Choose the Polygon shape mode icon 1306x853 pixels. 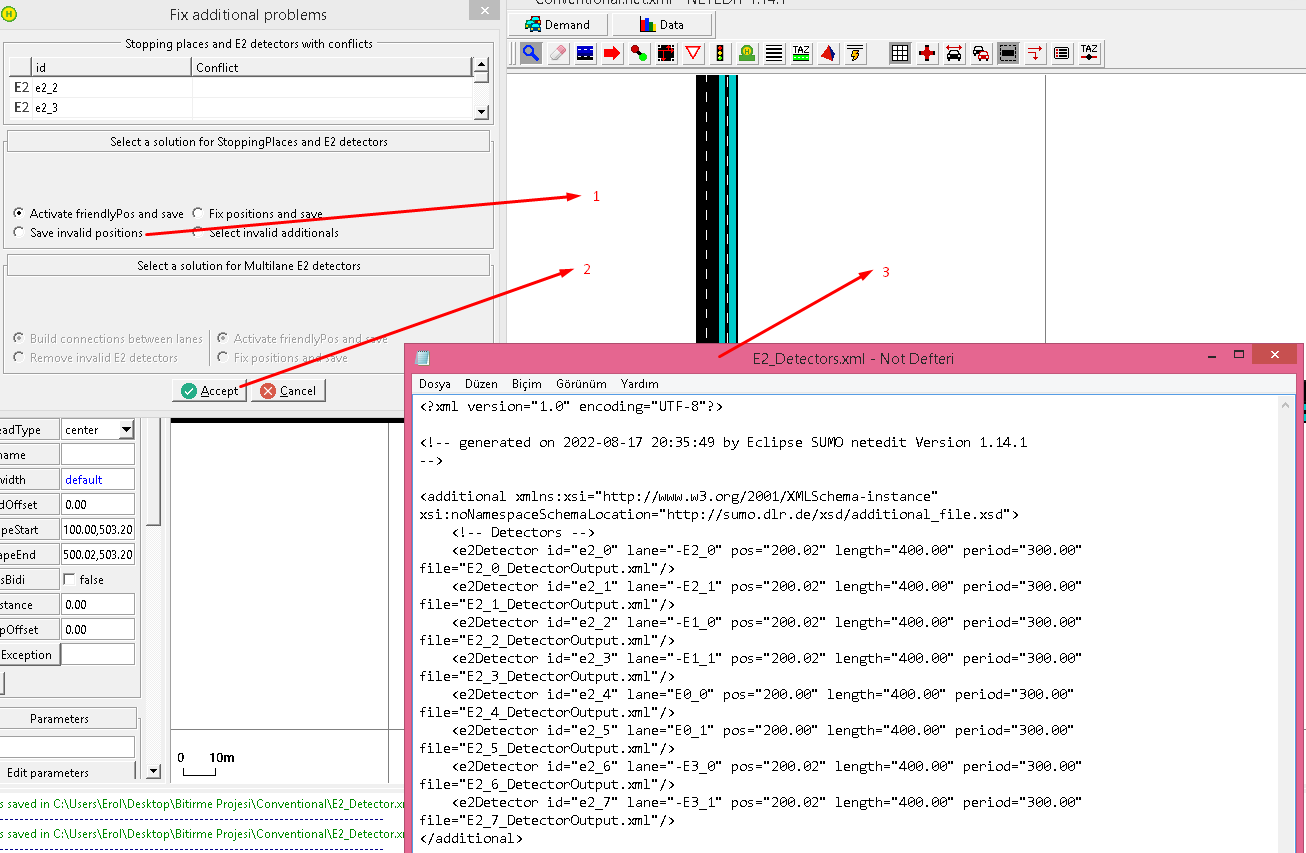[828, 53]
